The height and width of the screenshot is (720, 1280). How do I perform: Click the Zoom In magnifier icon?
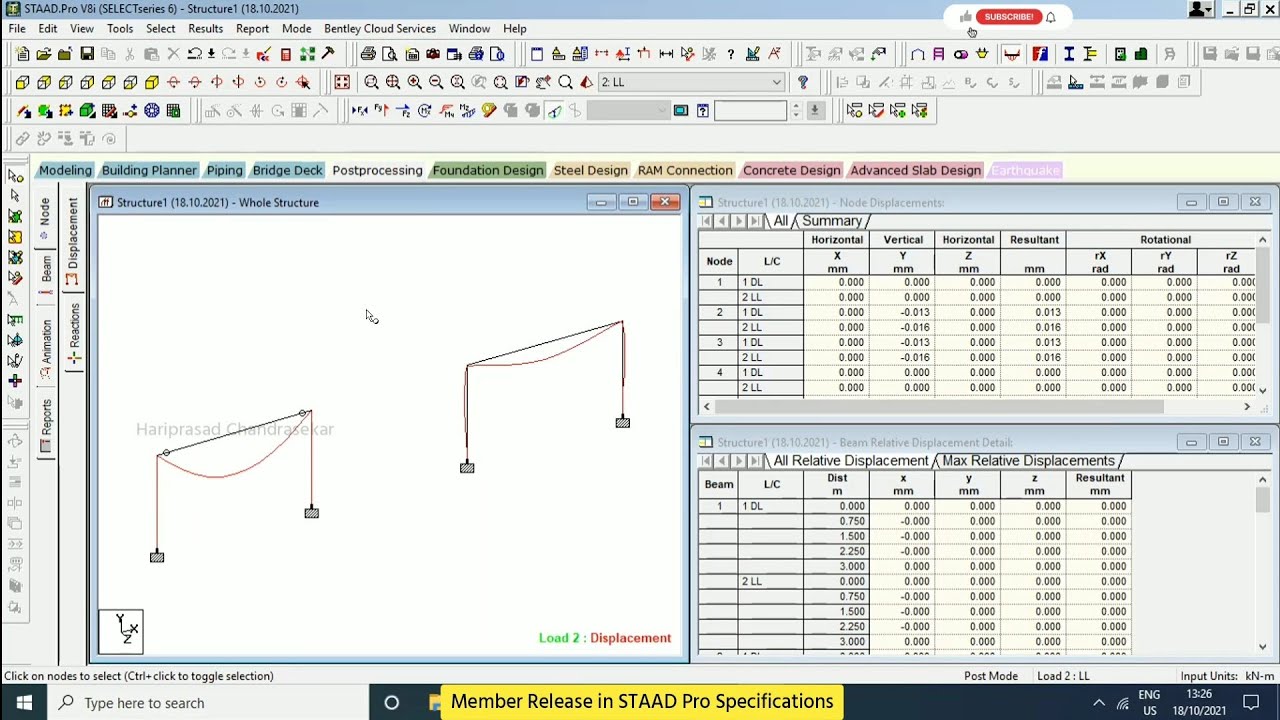coord(414,82)
